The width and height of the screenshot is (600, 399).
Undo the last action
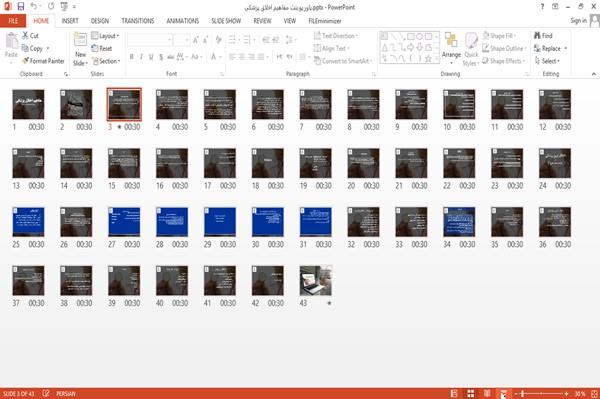tap(34, 7)
